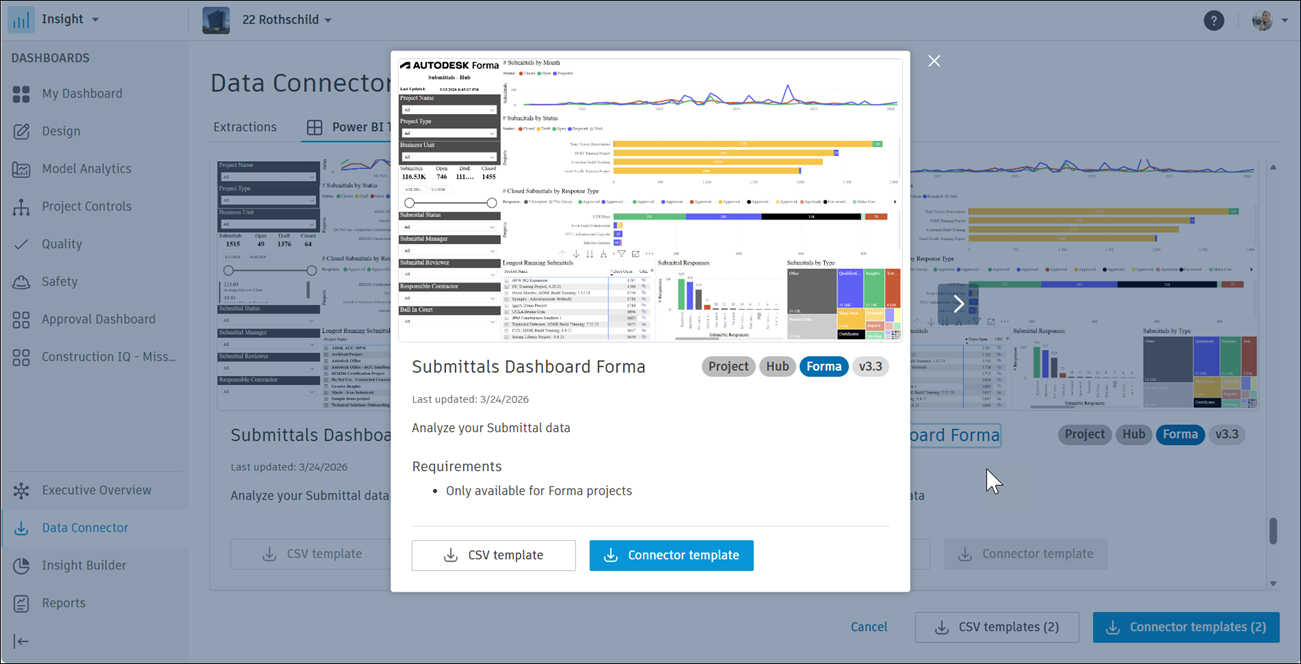
Task: Click the Connector templates (2) button
Action: pyautogui.click(x=1186, y=628)
